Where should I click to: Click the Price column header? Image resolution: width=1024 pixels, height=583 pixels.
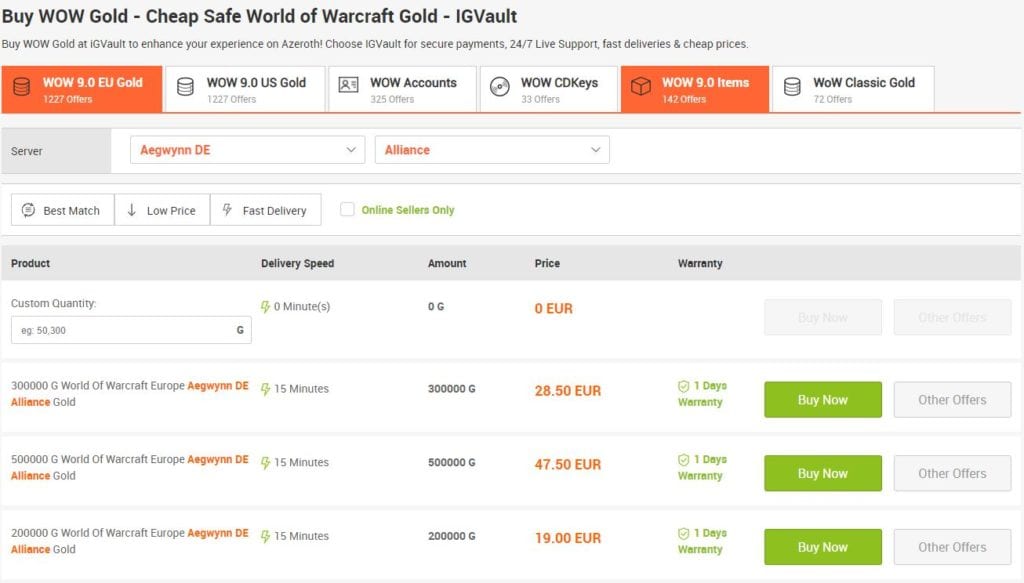coord(547,263)
